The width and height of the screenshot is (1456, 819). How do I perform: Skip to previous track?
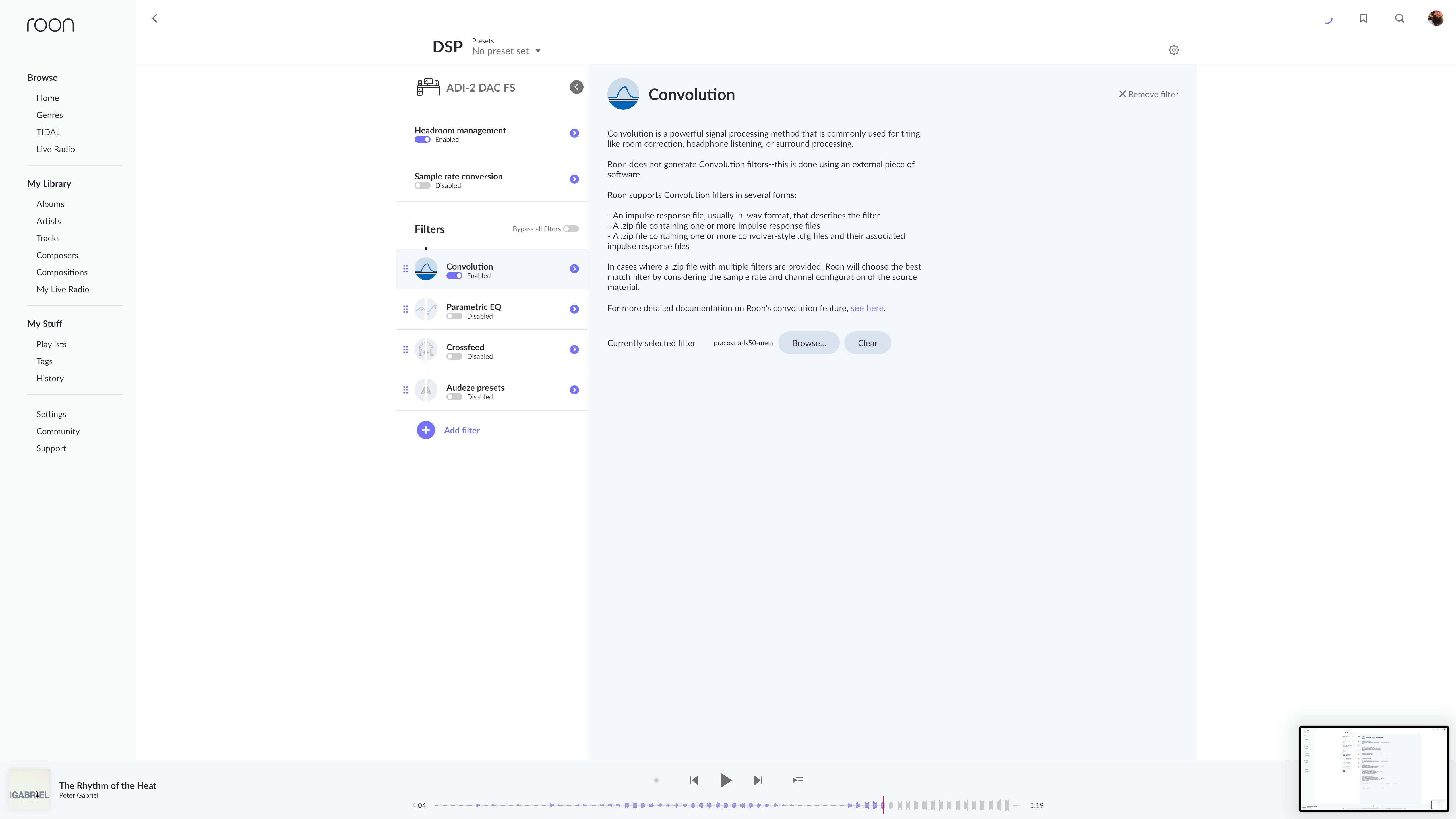coord(694,780)
